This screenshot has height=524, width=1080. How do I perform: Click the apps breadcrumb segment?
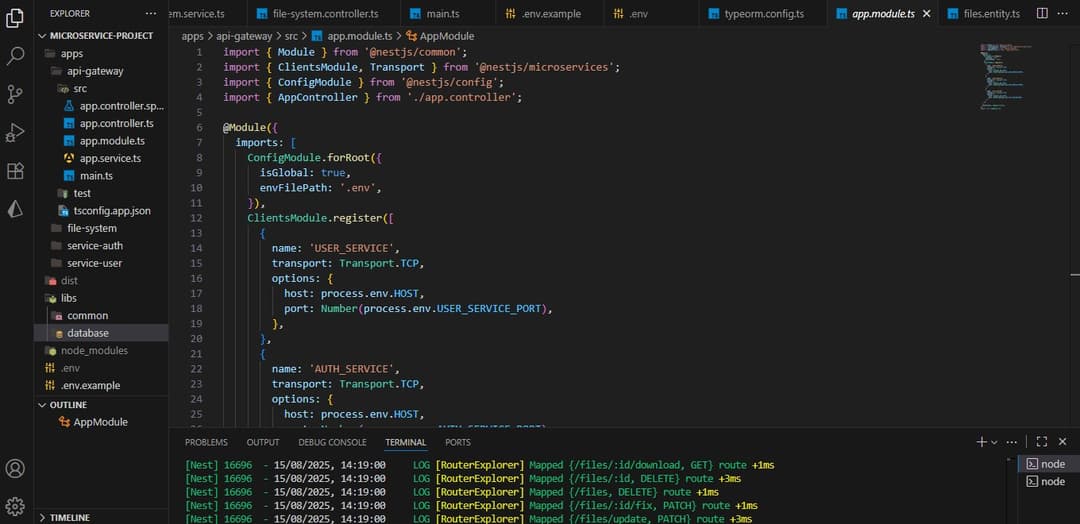click(x=193, y=36)
